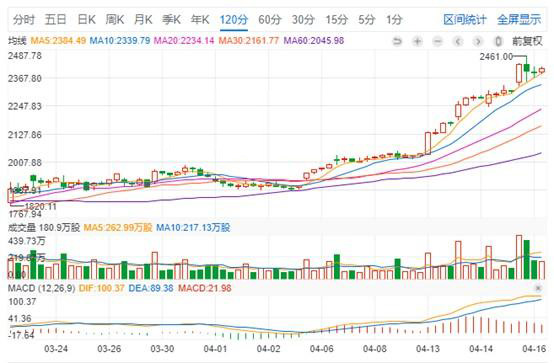This screenshot has width=554, height=363.
Task: Pan chart left with left-arrow icon
Action: (458, 42)
